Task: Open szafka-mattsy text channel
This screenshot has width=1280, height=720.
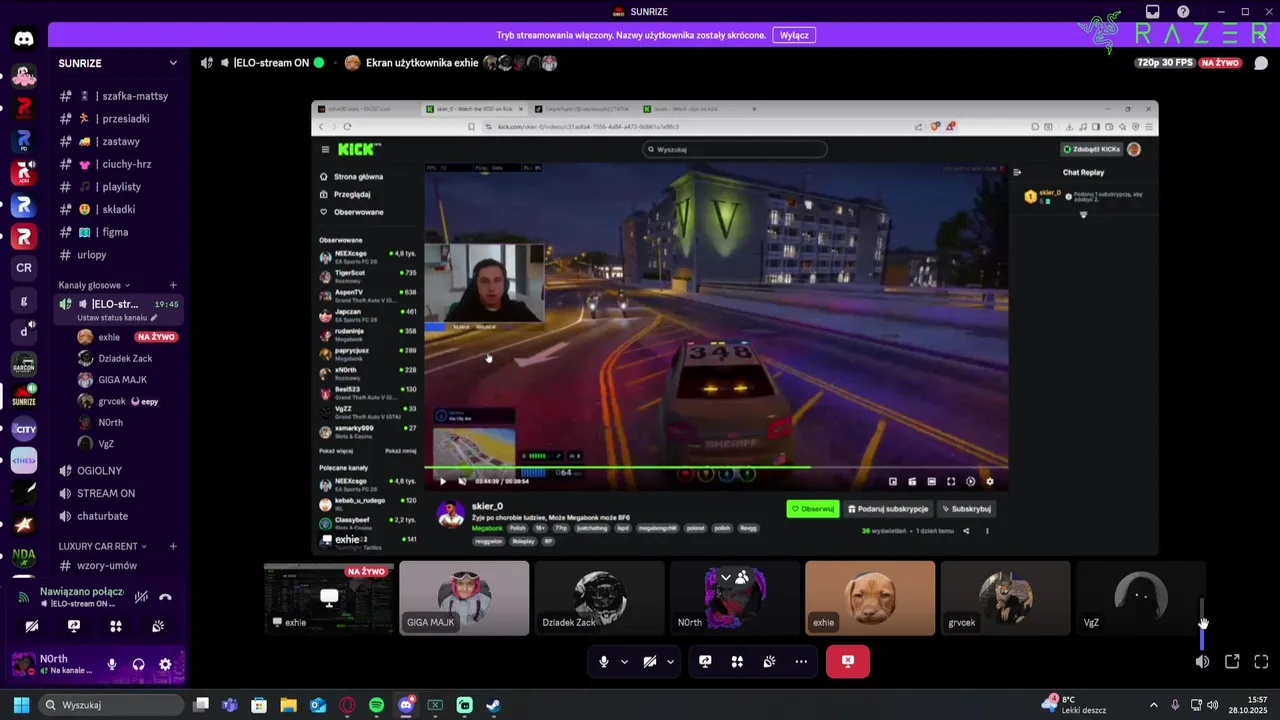Action: point(120,96)
